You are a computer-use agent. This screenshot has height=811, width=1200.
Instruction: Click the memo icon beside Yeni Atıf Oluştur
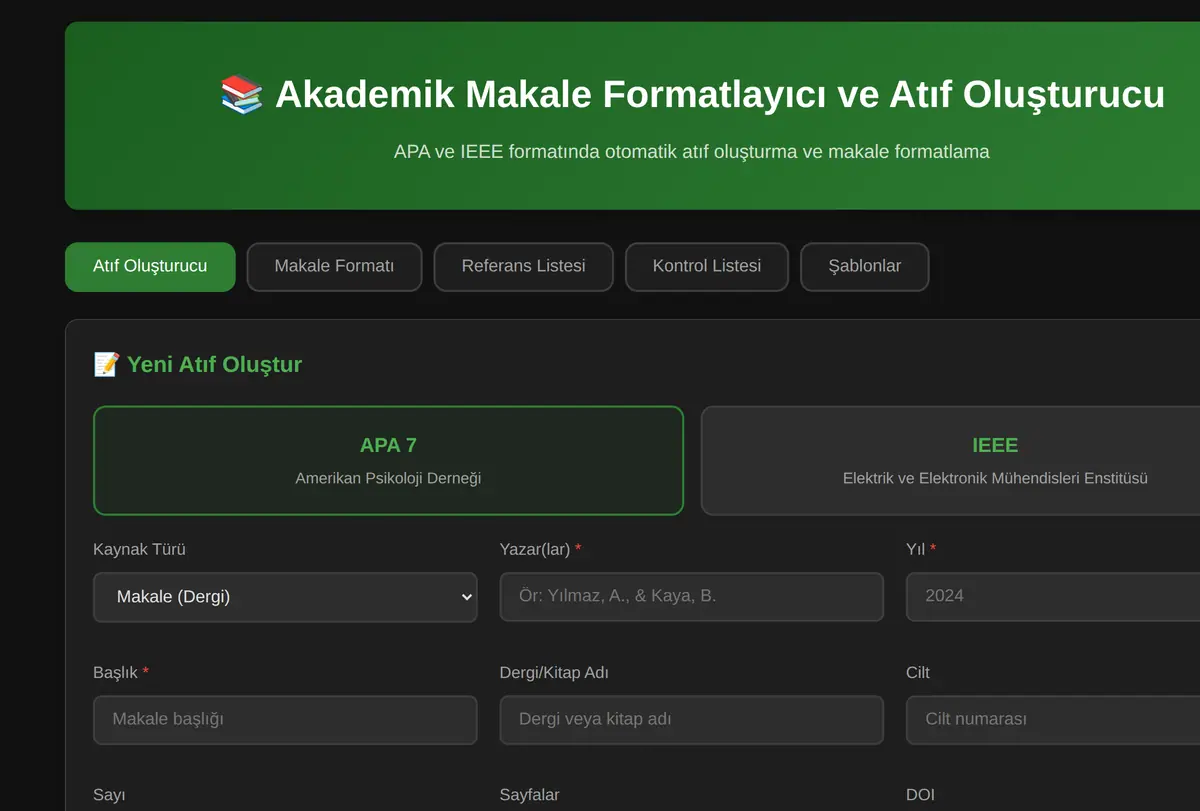tap(106, 364)
